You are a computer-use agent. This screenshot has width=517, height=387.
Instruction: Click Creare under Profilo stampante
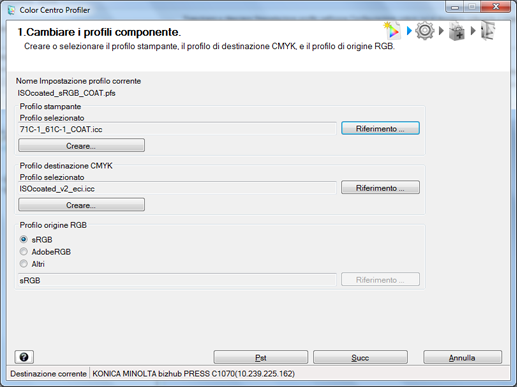pos(81,145)
